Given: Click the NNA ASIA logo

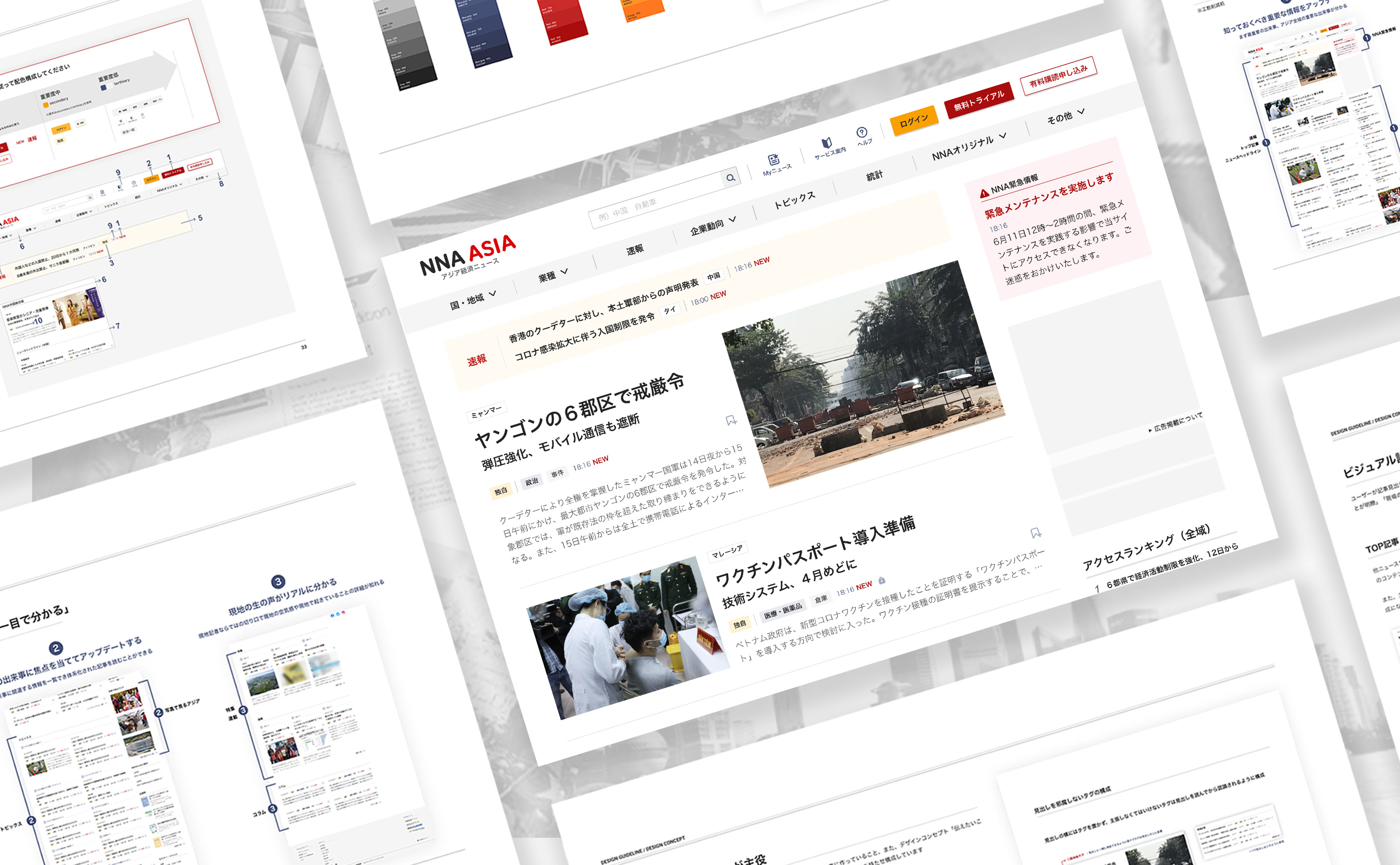Looking at the screenshot, I should click(x=468, y=256).
